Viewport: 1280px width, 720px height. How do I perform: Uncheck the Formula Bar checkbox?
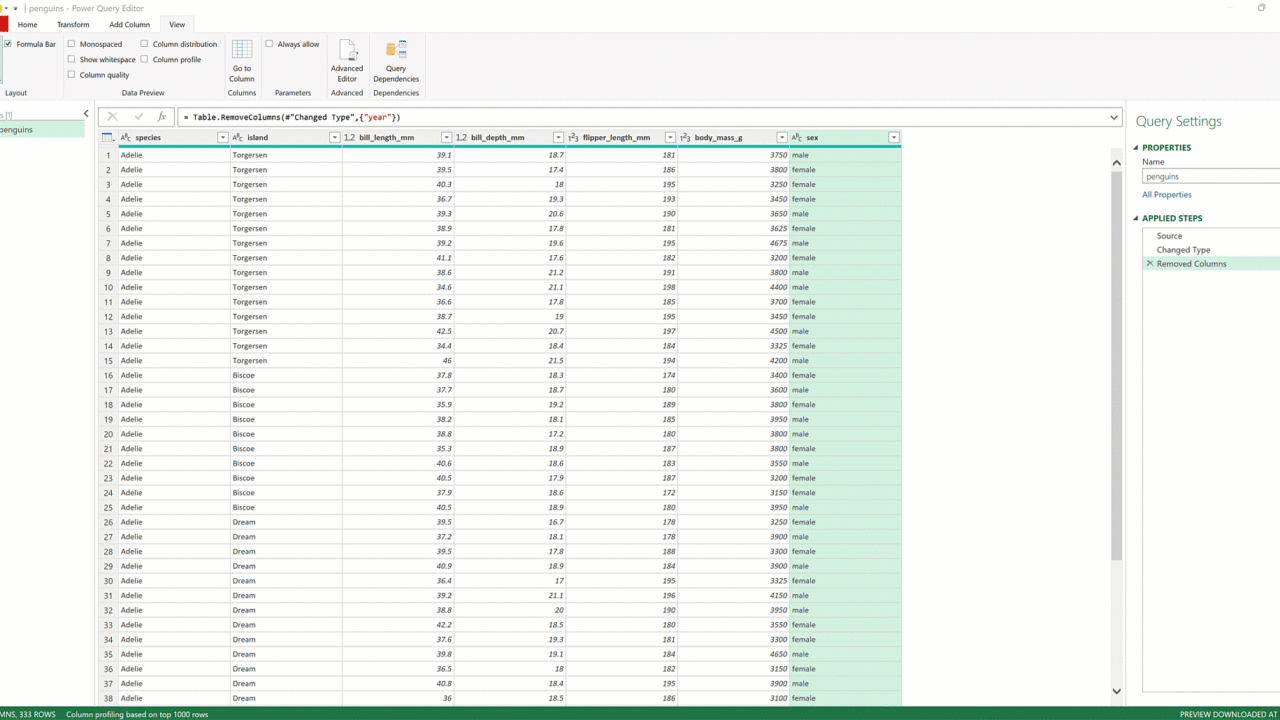[x=8, y=44]
